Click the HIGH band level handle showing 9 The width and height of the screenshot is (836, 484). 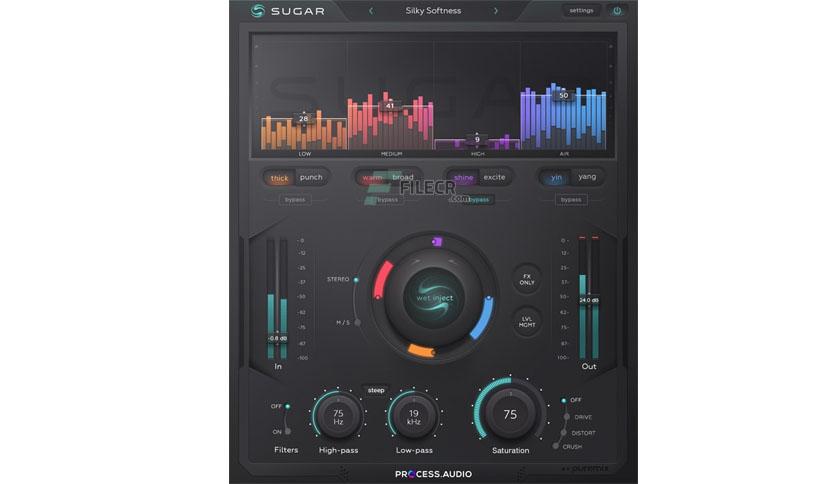[477, 140]
